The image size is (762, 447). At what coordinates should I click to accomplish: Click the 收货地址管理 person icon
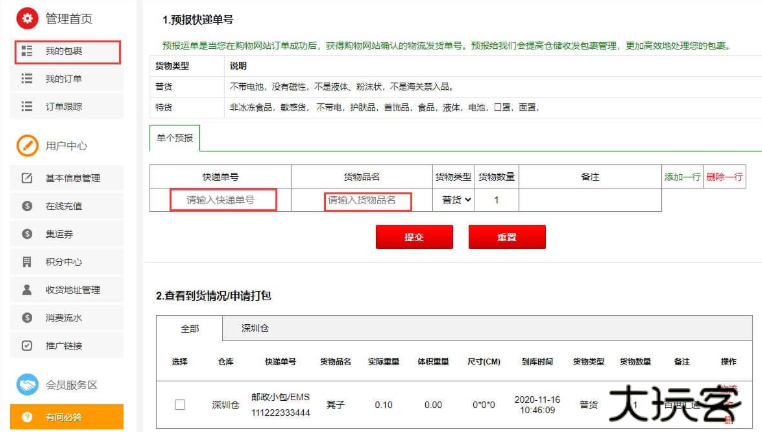coord(27,290)
